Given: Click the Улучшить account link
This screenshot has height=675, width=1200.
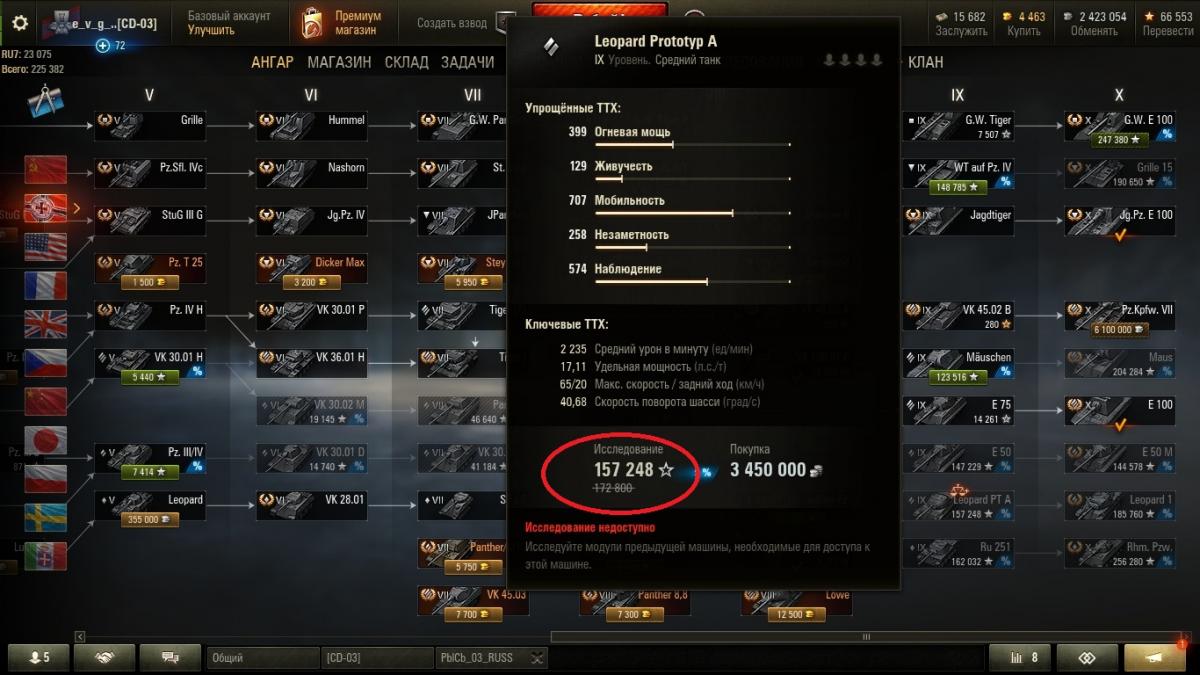Looking at the screenshot, I should [x=211, y=30].
